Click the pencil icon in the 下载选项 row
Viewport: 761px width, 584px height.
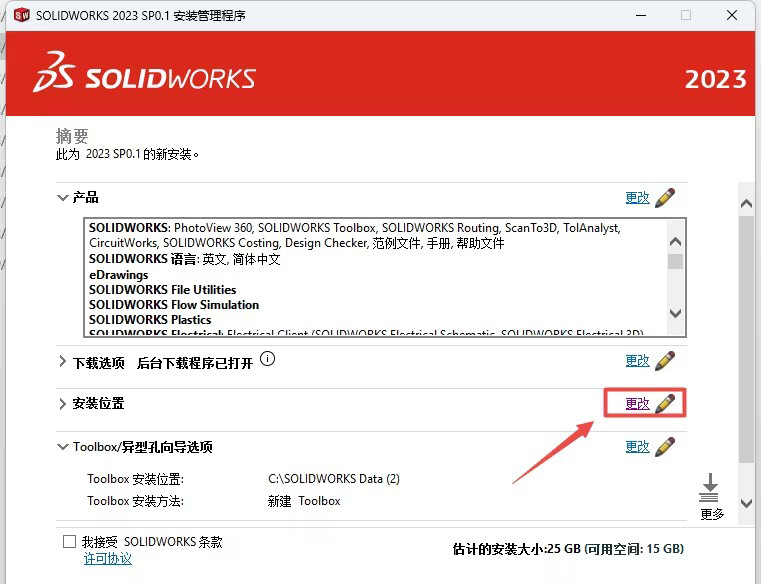pyautogui.click(x=665, y=361)
